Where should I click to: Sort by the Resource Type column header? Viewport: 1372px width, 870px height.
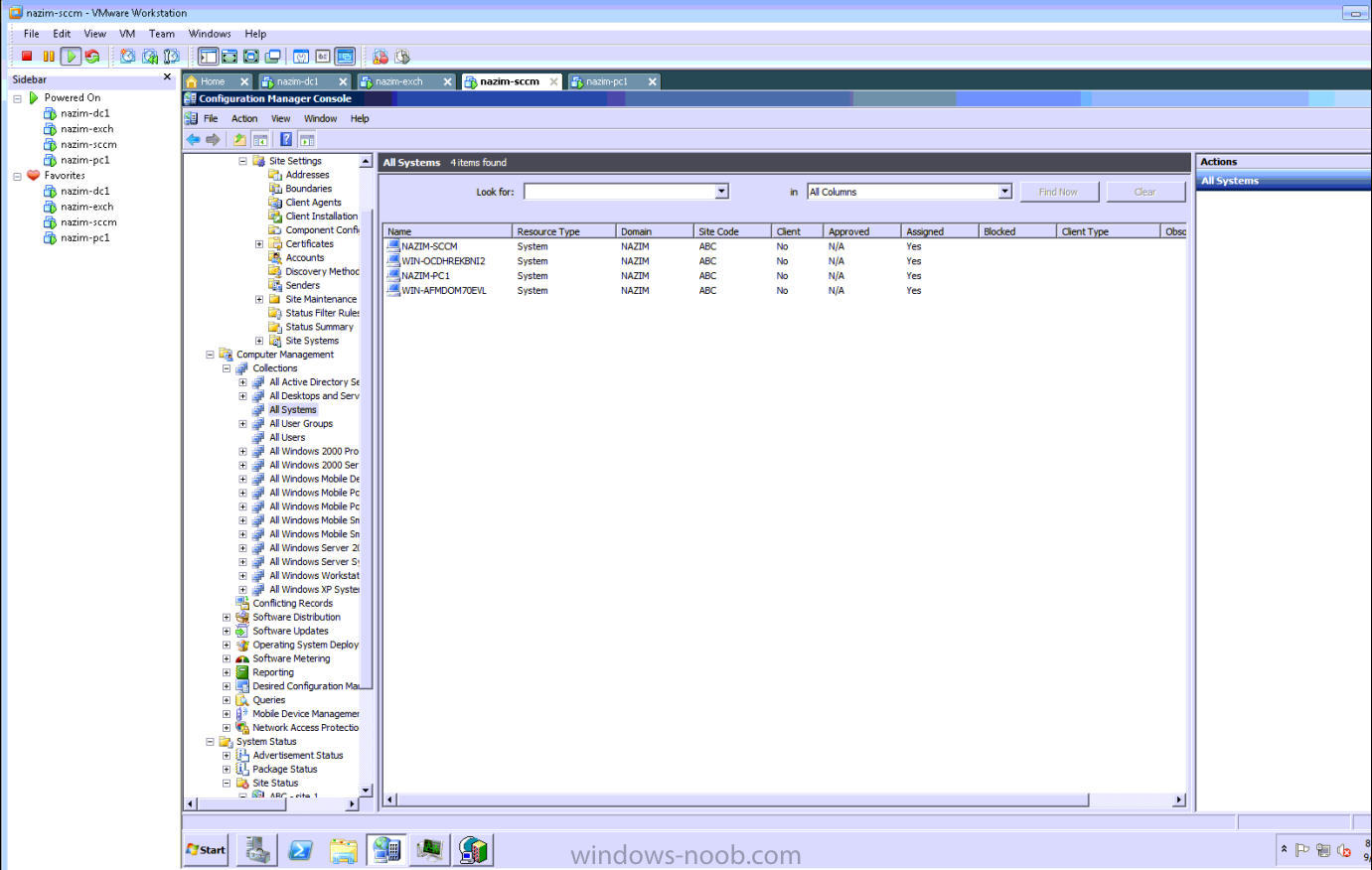[x=563, y=231]
